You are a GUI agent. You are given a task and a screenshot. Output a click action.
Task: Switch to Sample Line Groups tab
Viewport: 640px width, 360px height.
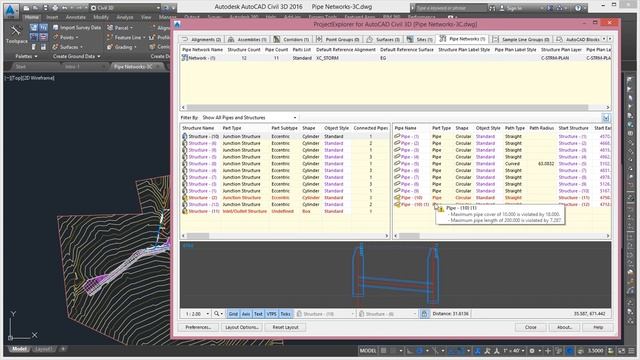point(522,40)
